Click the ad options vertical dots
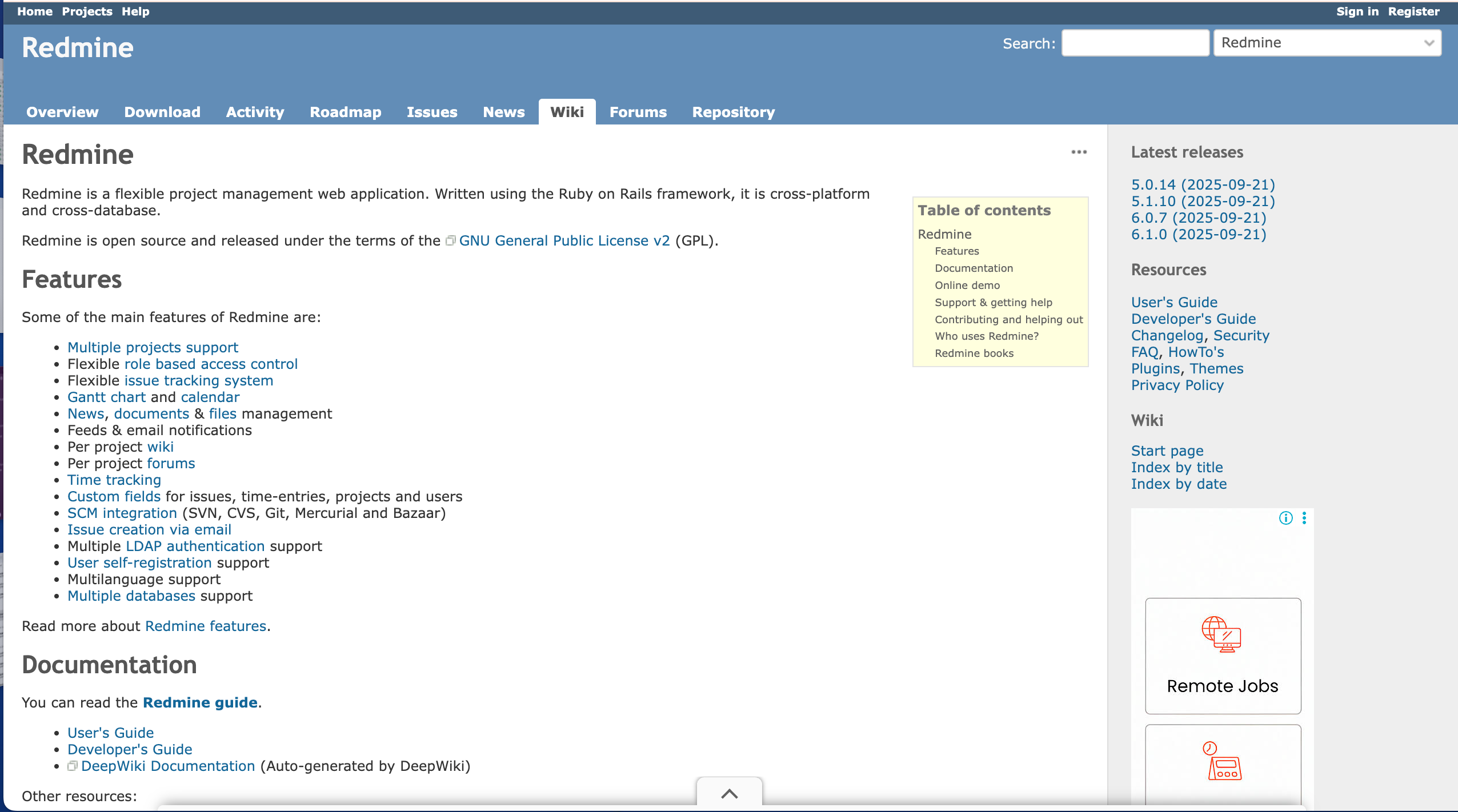The height and width of the screenshot is (812, 1458). click(1304, 518)
